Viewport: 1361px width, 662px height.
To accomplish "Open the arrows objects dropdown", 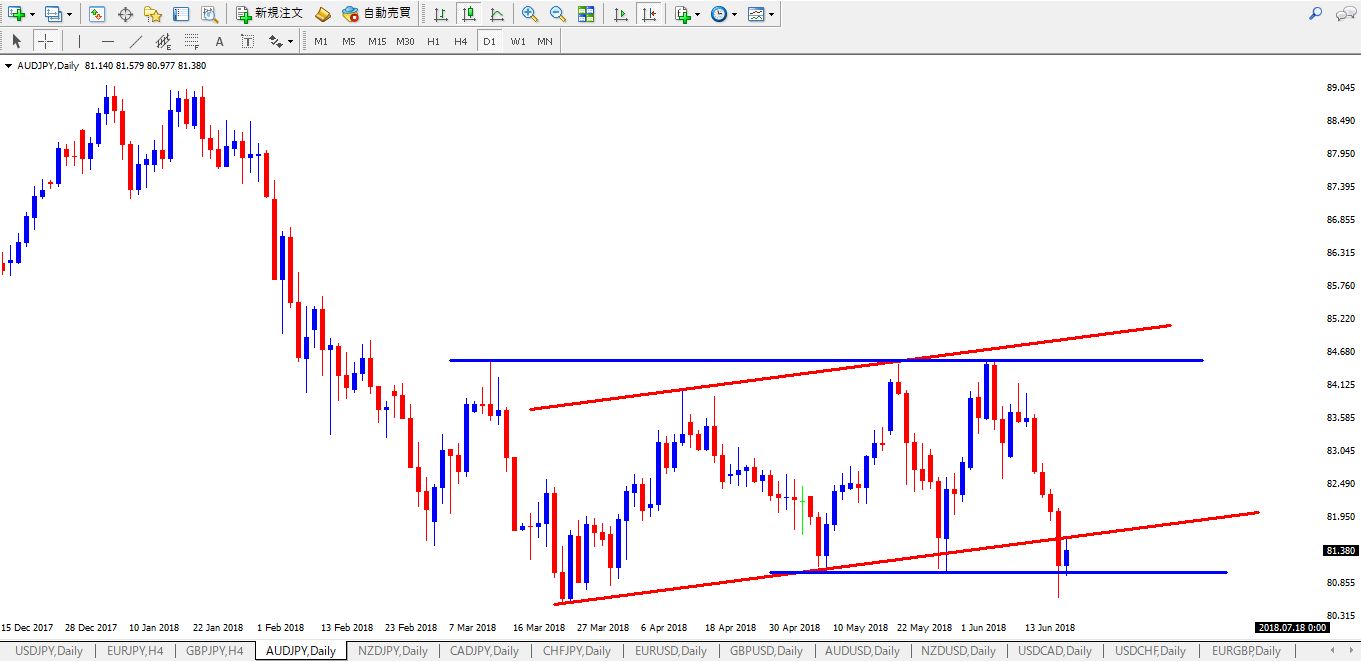I will pyautogui.click(x=291, y=41).
